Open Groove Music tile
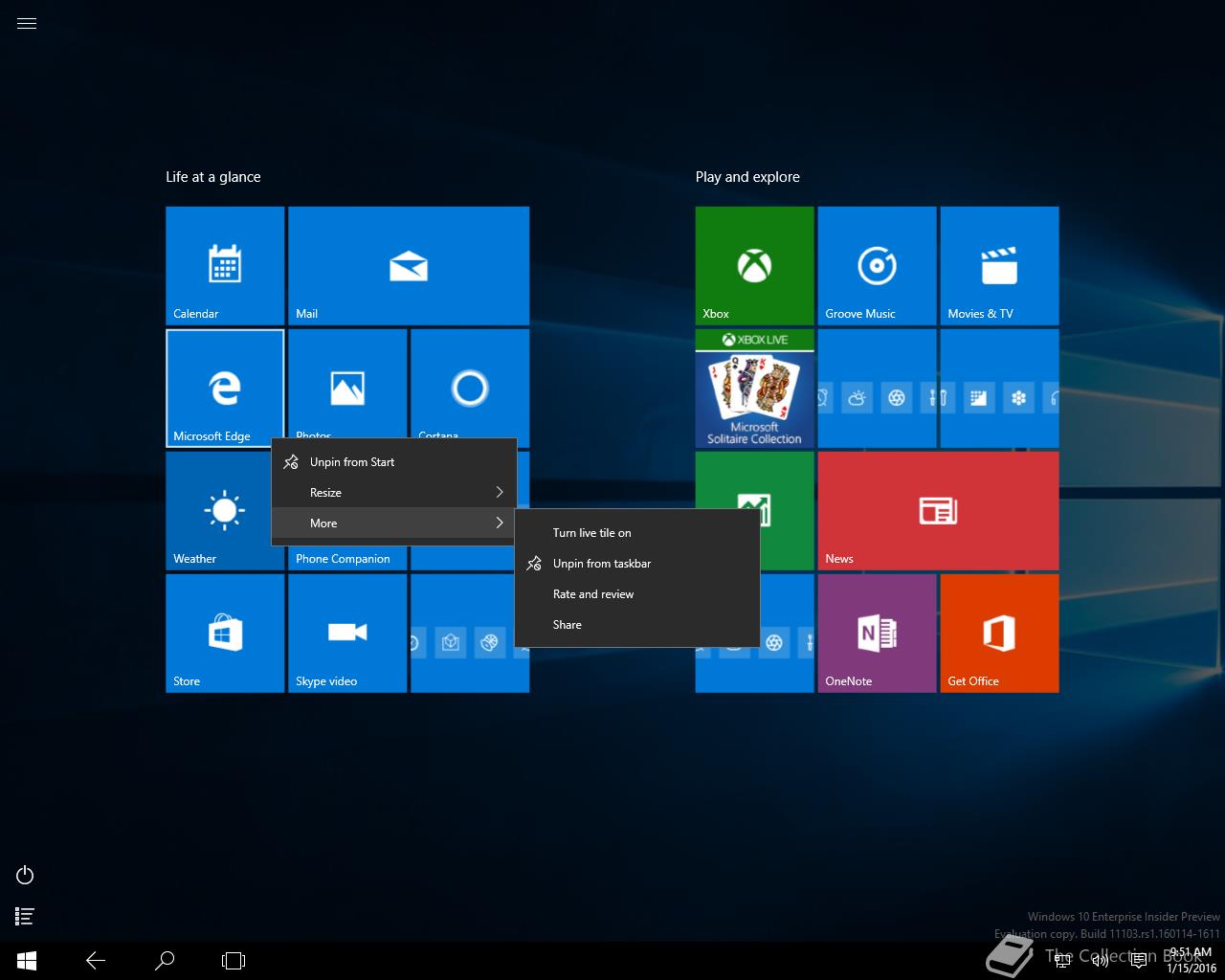 (x=877, y=265)
